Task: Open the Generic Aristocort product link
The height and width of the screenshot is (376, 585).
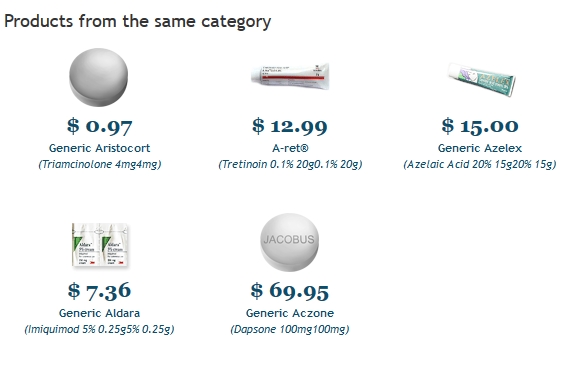Action: pyautogui.click(x=99, y=148)
